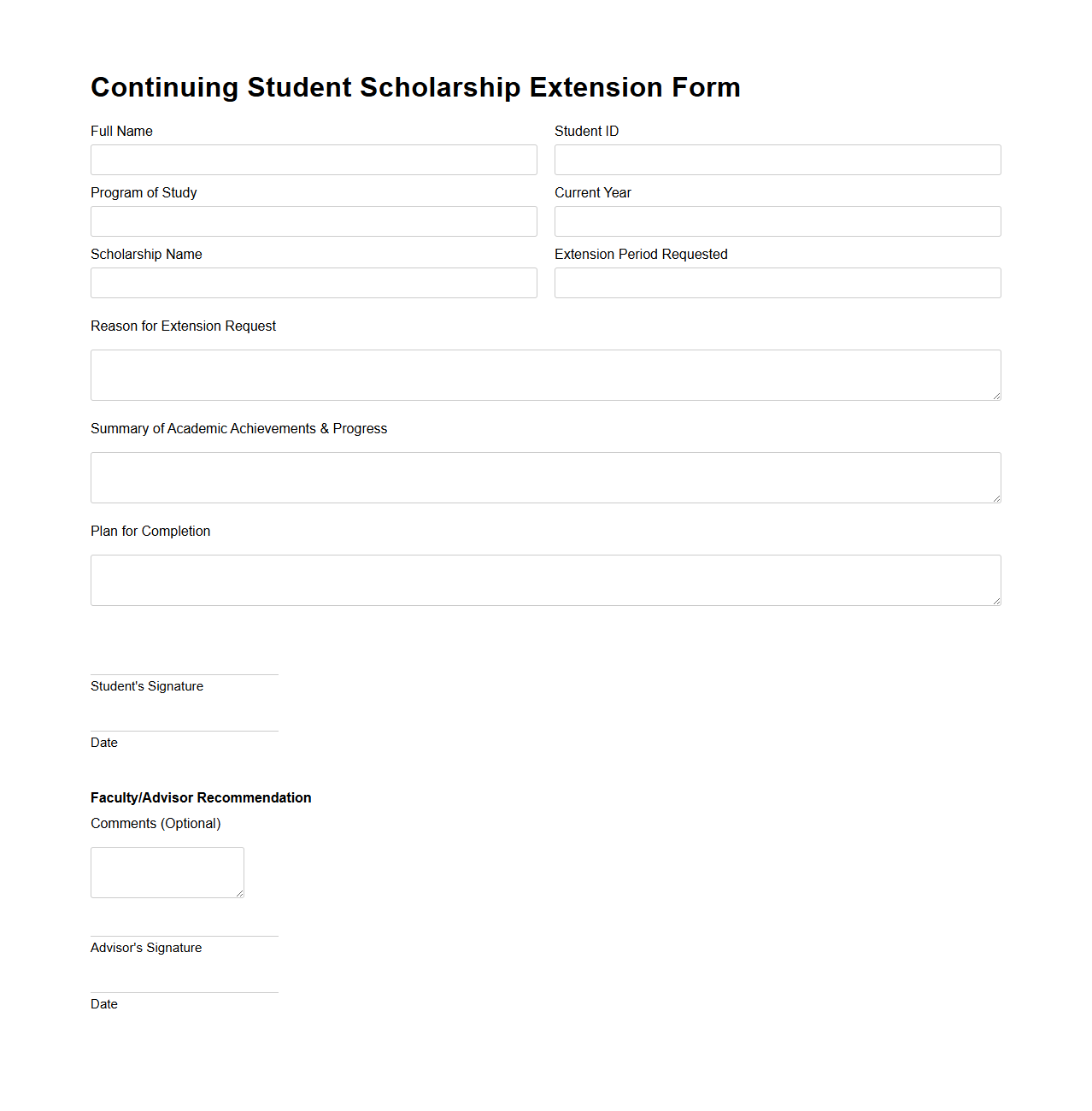Viewport: 1092px width, 1111px height.
Task: Click the Scholarship Name input field
Action: [314, 283]
